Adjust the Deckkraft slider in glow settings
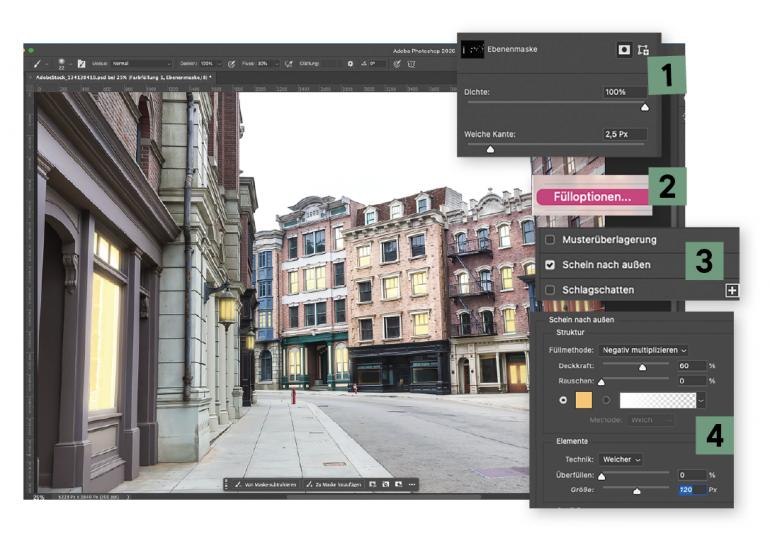The height and width of the screenshot is (536, 770). click(642, 367)
